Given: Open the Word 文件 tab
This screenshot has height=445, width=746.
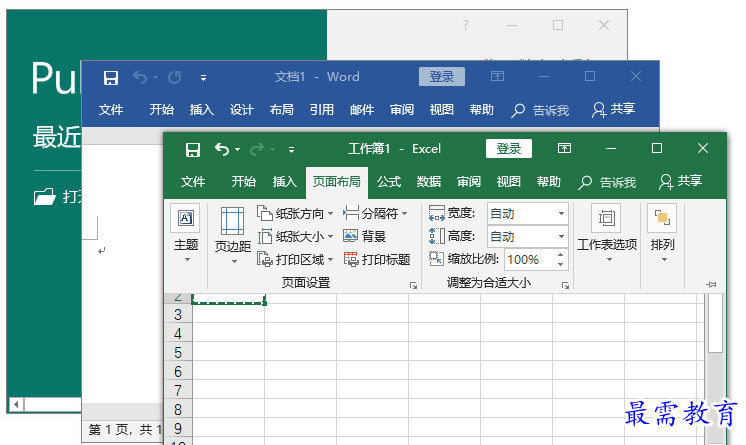Looking at the screenshot, I should tap(111, 110).
